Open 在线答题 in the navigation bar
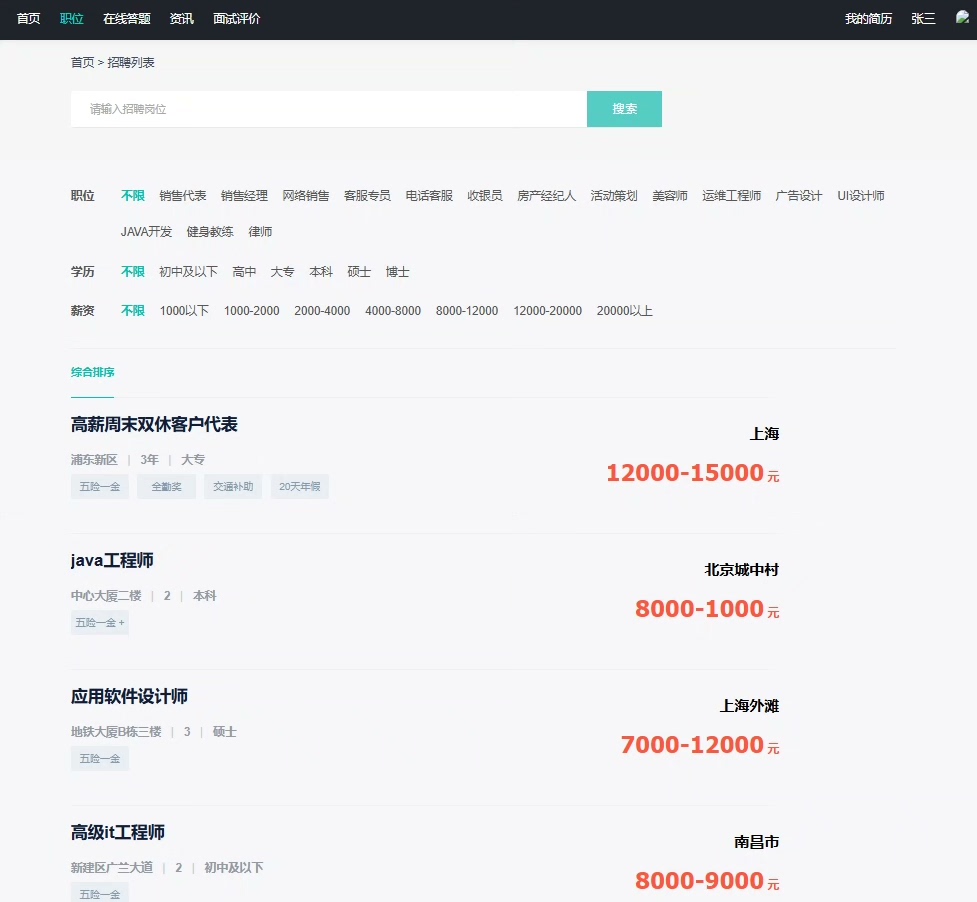Image resolution: width=977 pixels, height=902 pixels. point(126,19)
